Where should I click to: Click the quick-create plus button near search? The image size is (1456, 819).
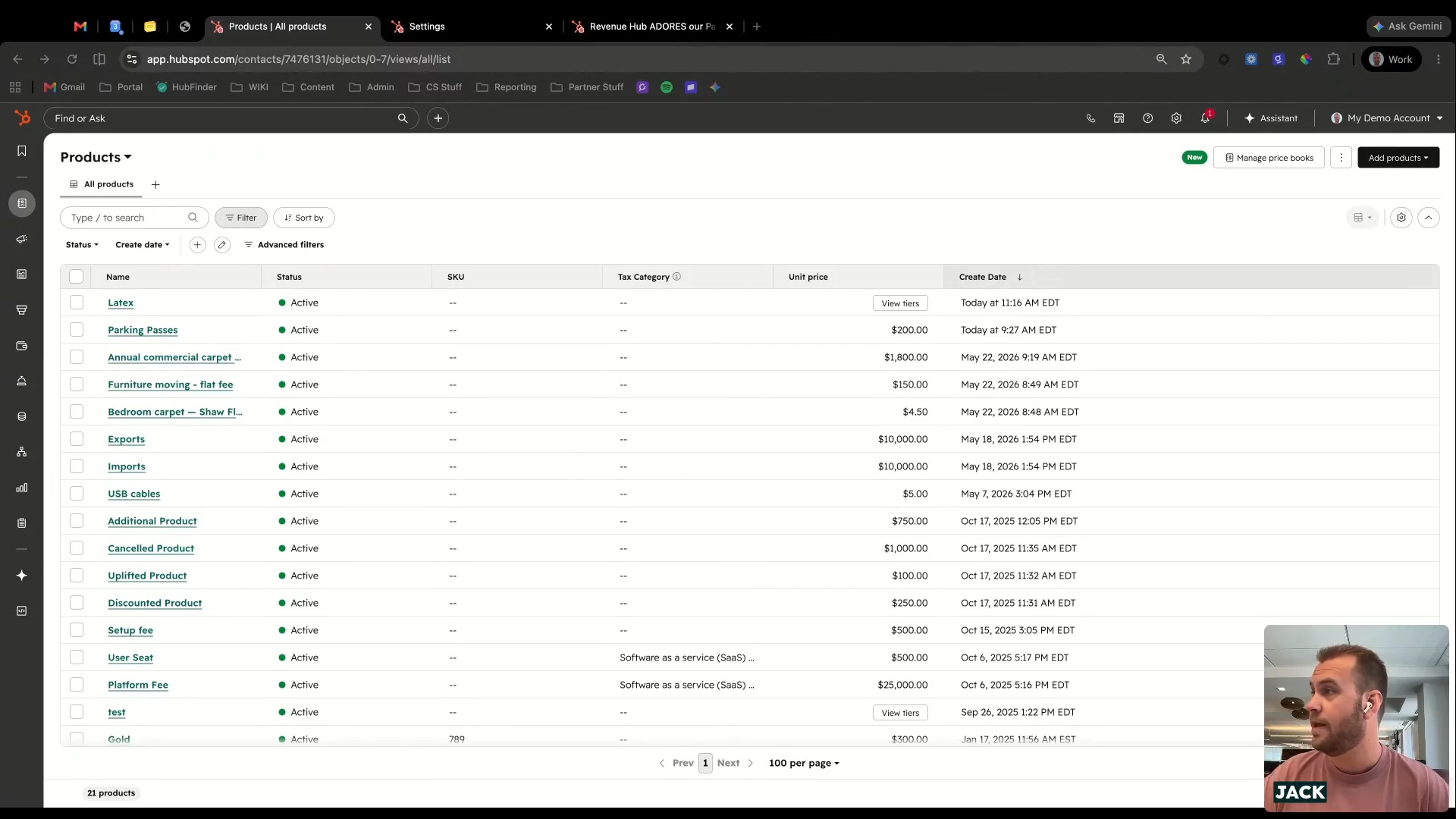(438, 118)
